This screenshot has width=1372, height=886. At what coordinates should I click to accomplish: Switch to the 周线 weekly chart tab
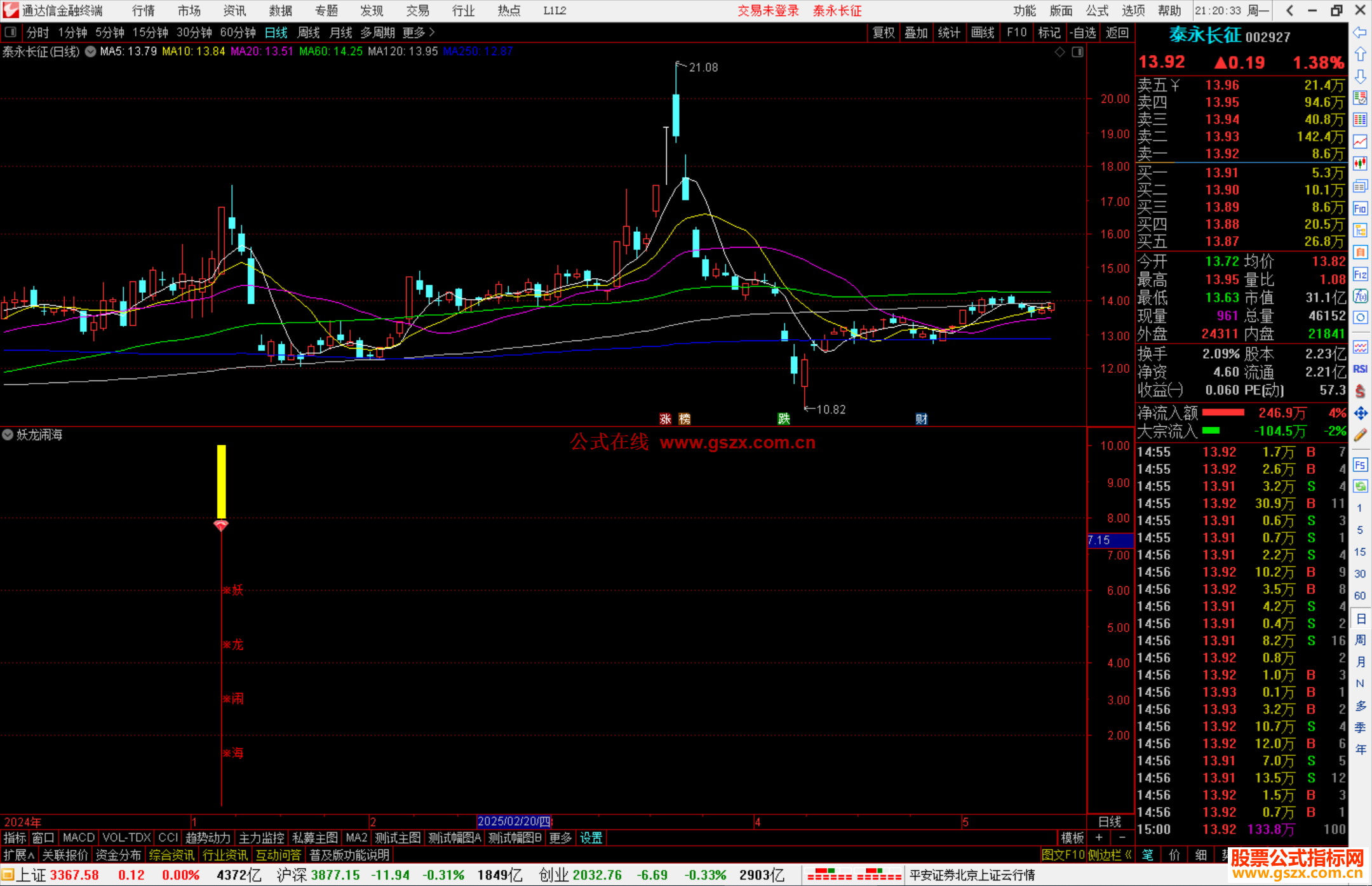coord(309,32)
